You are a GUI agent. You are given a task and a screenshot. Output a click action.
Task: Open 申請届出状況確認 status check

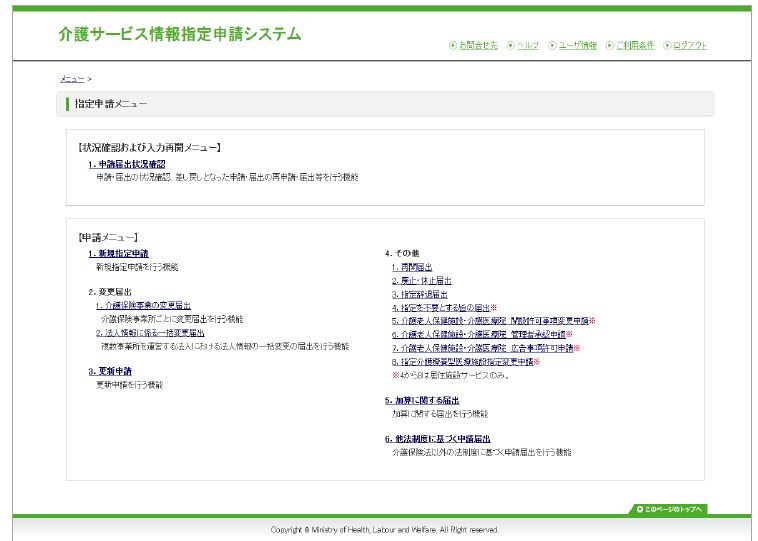126,163
